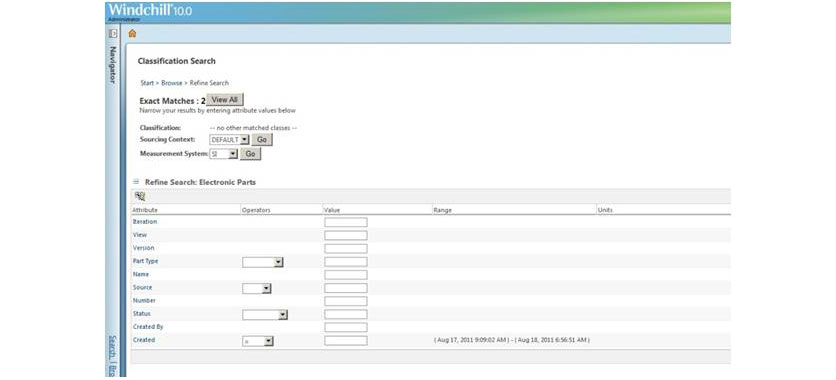836x380 pixels.
Task: Click the Home icon
Action: [132, 34]
